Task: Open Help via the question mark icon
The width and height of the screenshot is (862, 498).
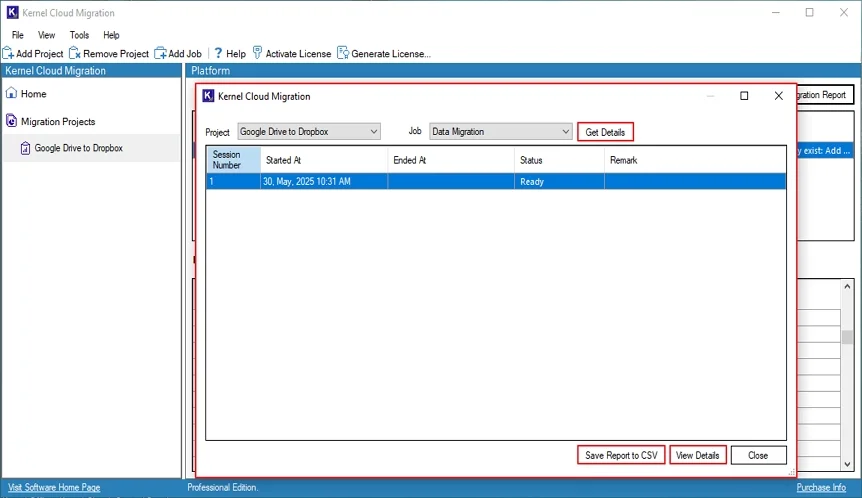Action: [x=218, y=53]
